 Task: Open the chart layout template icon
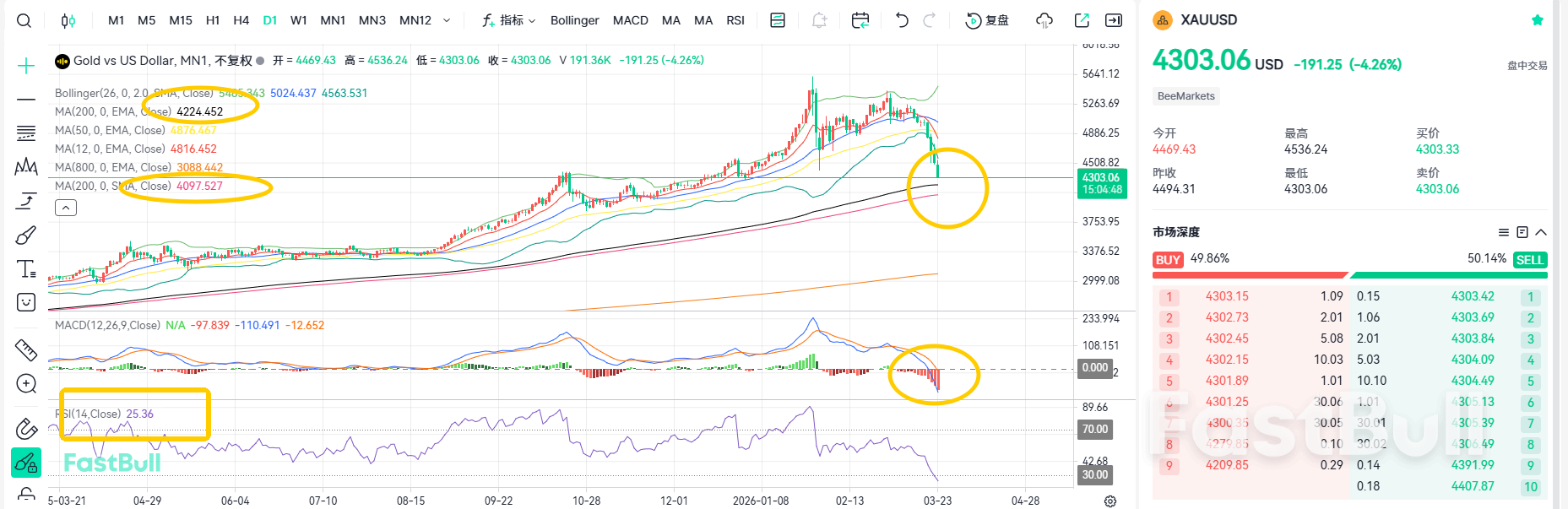pyautogui.click(x=778, y=20)
